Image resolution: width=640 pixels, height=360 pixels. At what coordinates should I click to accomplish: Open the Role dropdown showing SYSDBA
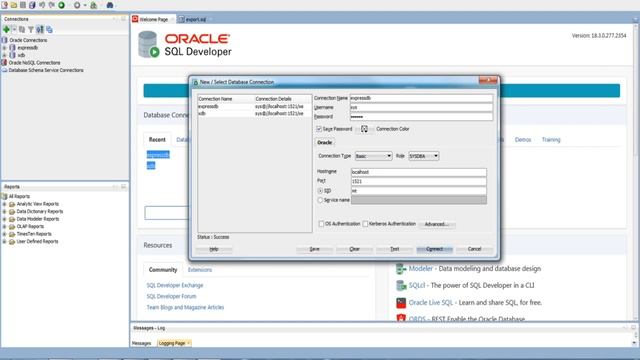coord(424,156)
